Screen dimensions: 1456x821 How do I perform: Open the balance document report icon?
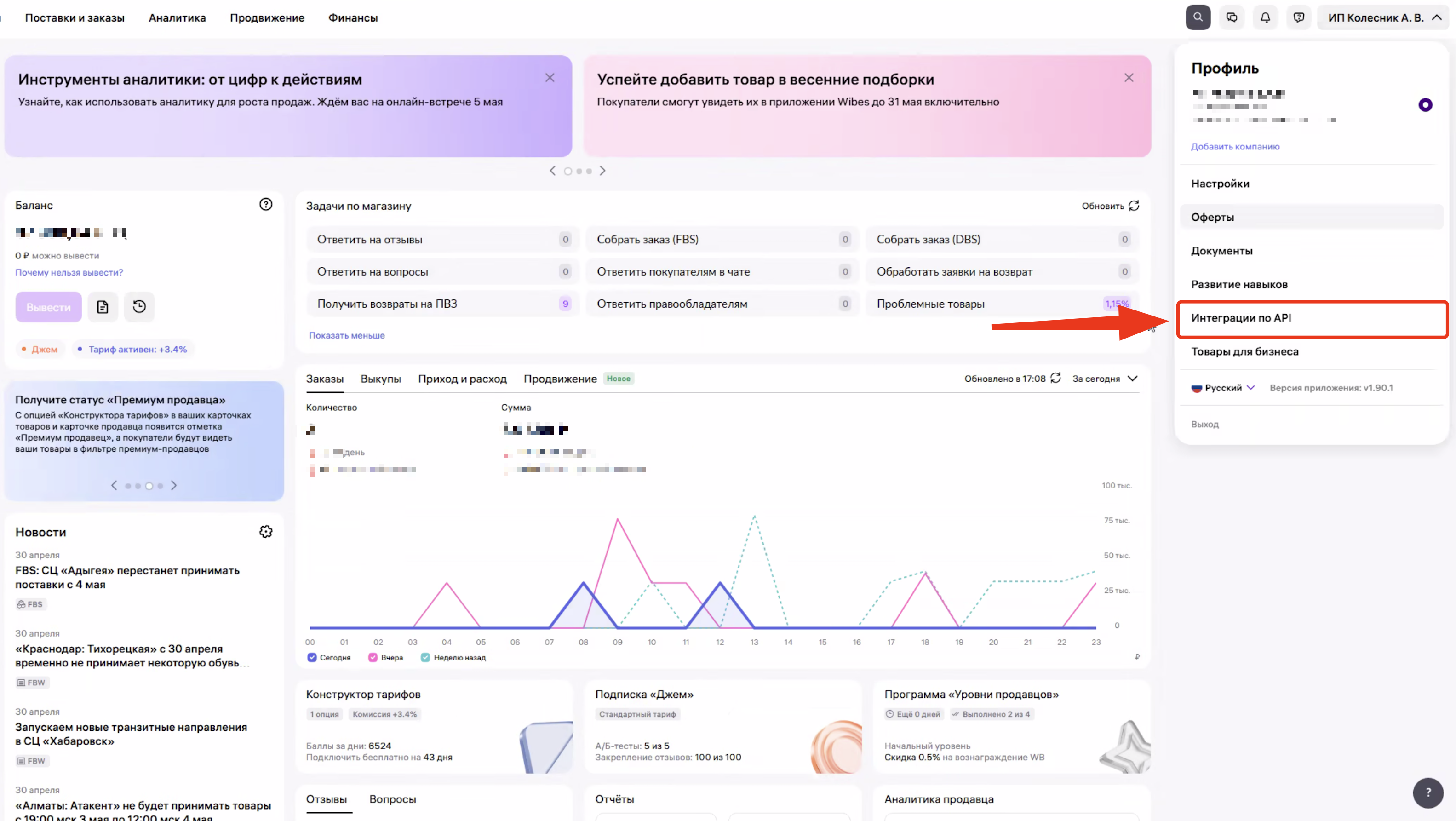coord(102,307)
